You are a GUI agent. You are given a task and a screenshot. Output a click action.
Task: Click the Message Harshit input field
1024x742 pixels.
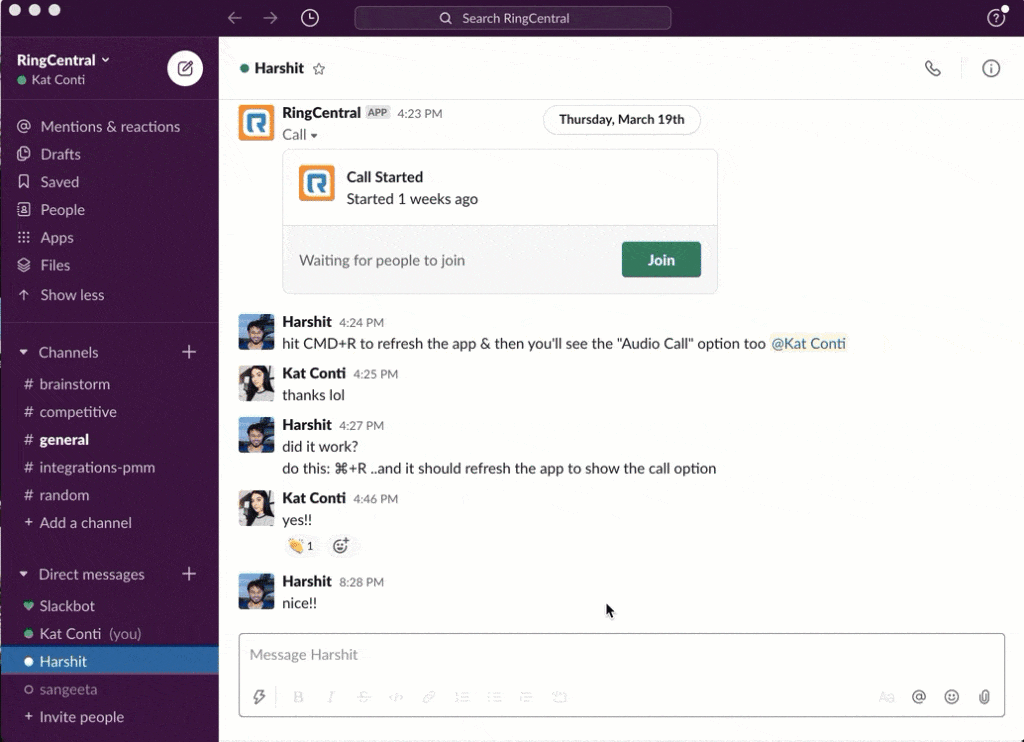click(x=620, y=655)
